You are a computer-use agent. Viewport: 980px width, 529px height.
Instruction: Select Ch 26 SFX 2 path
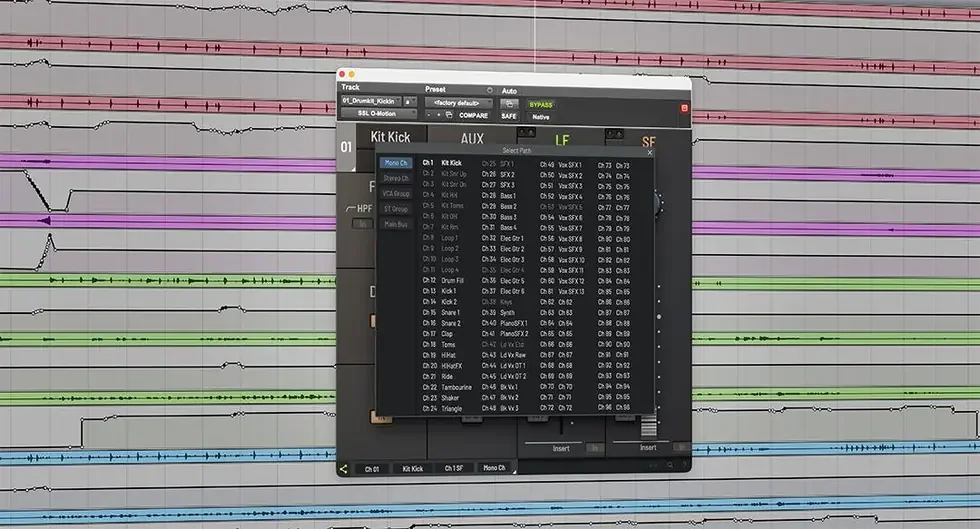(x=498, y=174)
